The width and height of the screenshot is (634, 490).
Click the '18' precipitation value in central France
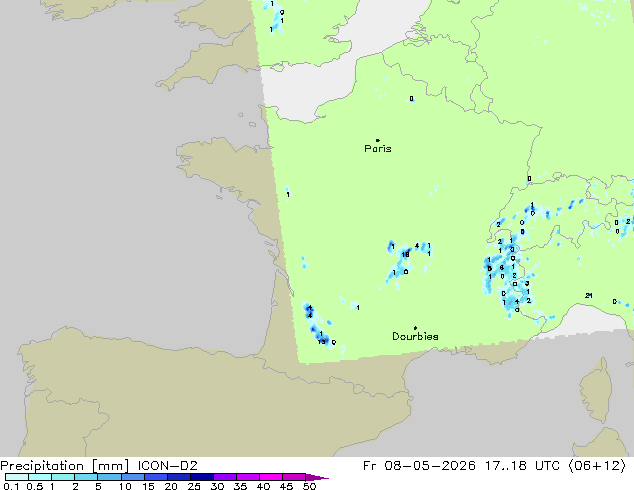coord(406,254)
